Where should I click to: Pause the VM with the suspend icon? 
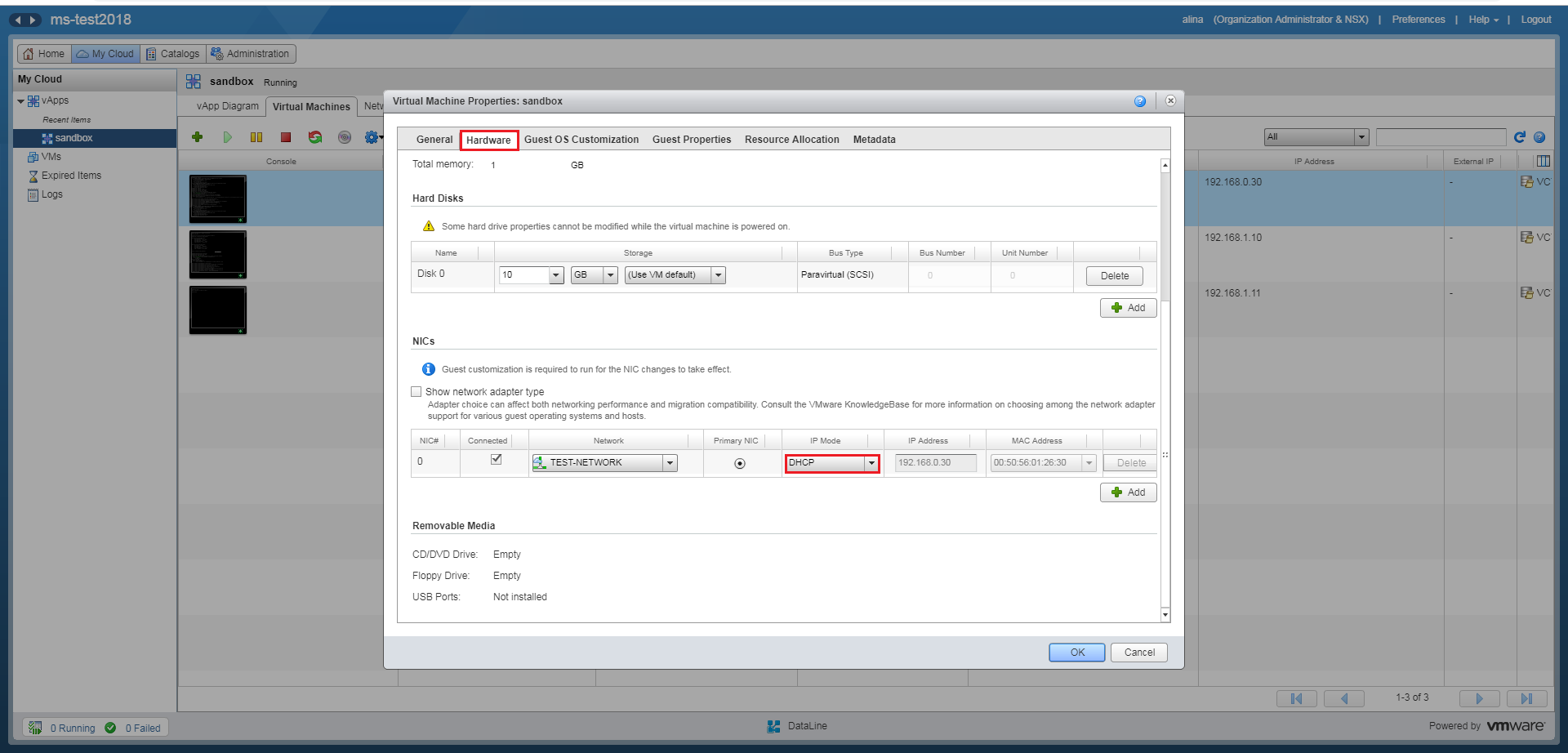tap(256, 137)
